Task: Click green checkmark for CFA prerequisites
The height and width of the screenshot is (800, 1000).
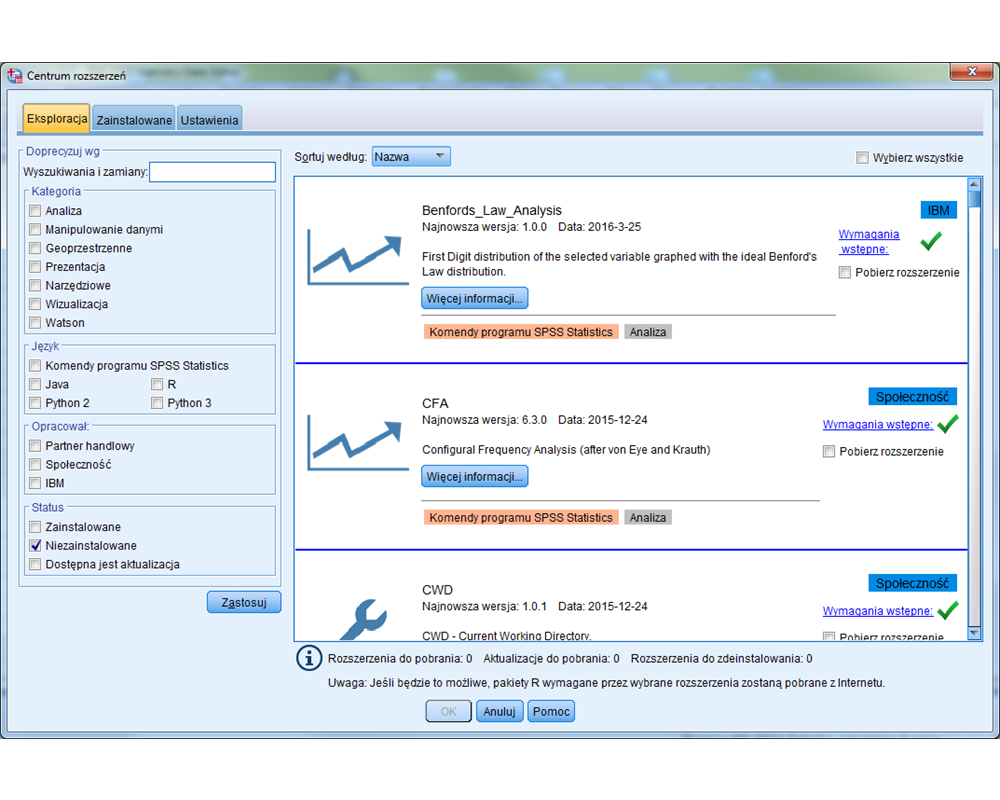Action: [948, 424]
